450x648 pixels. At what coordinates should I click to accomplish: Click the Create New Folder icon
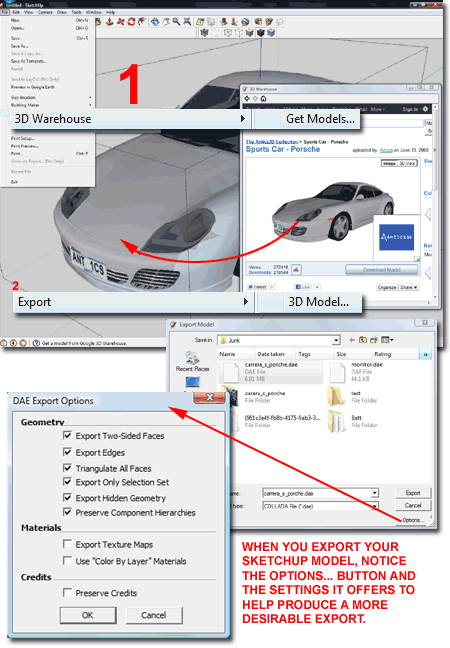point(374,340)
